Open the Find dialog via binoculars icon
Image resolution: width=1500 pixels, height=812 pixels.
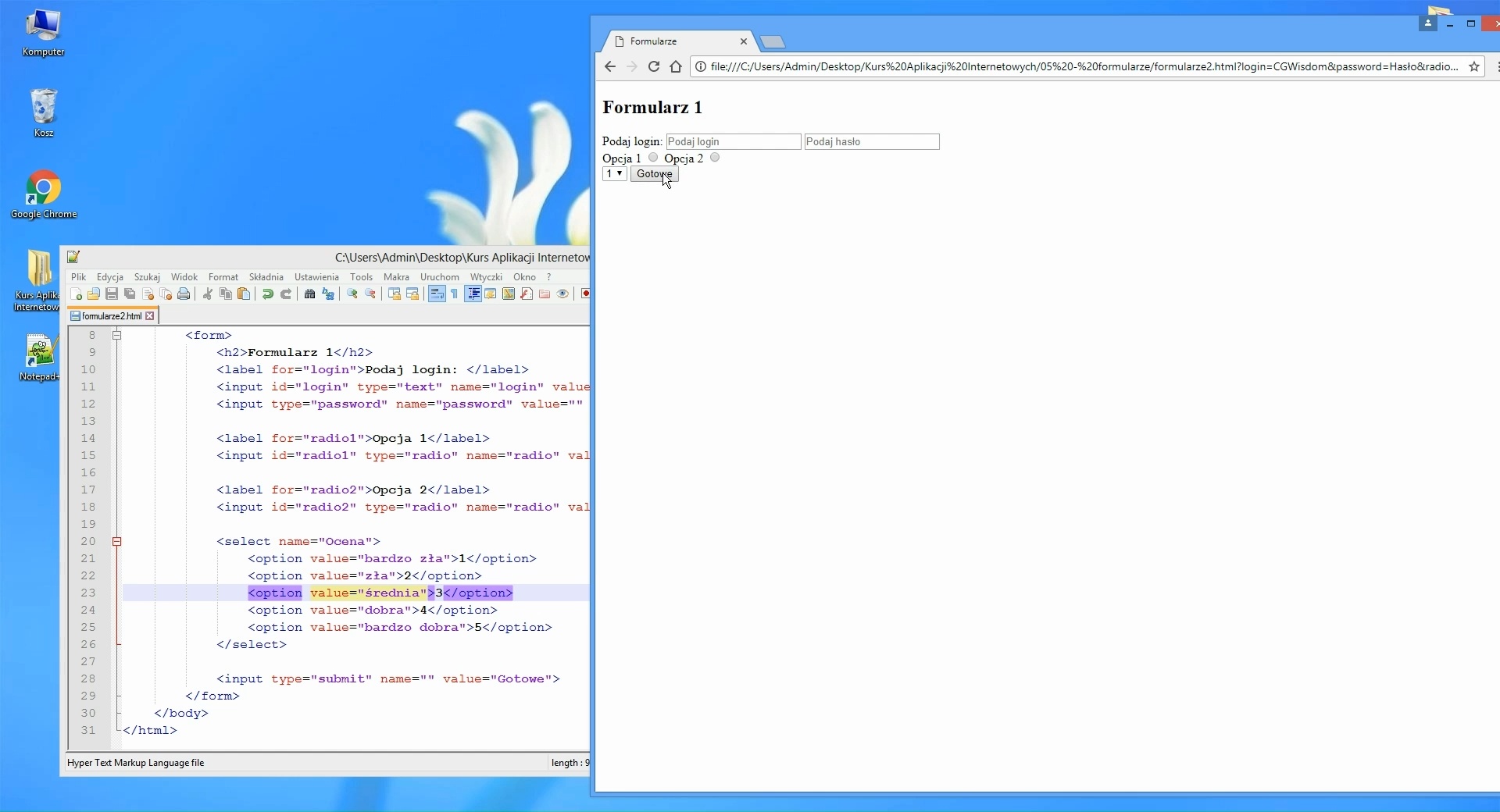309,294
